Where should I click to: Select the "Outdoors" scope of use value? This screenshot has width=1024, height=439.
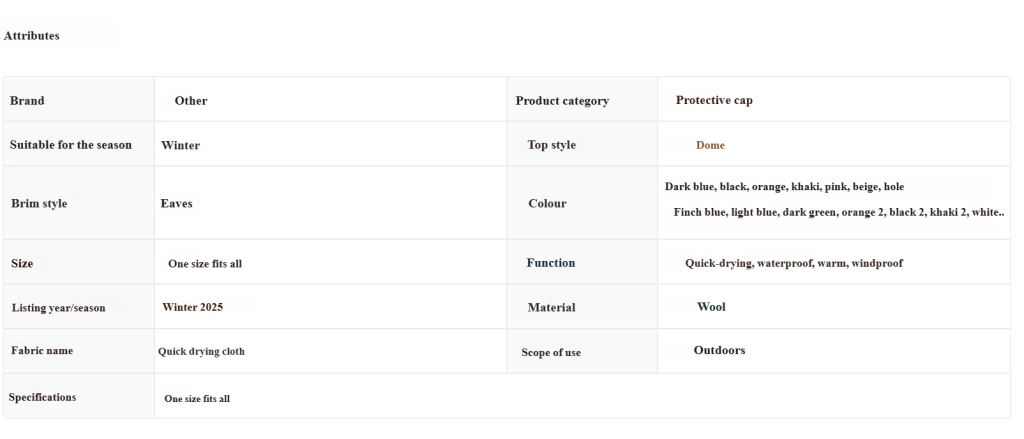pyautogui.click(x=719, y=351)
